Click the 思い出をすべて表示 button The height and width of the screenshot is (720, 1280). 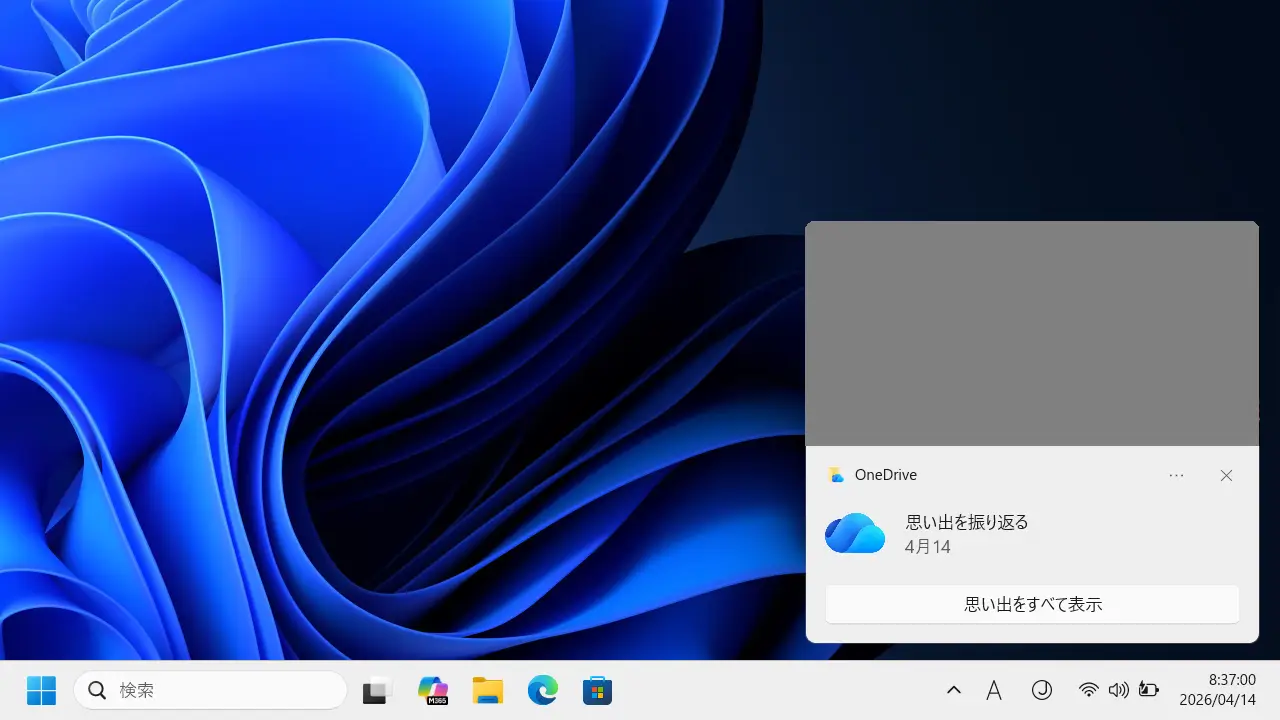click(x=1032, y=604)
